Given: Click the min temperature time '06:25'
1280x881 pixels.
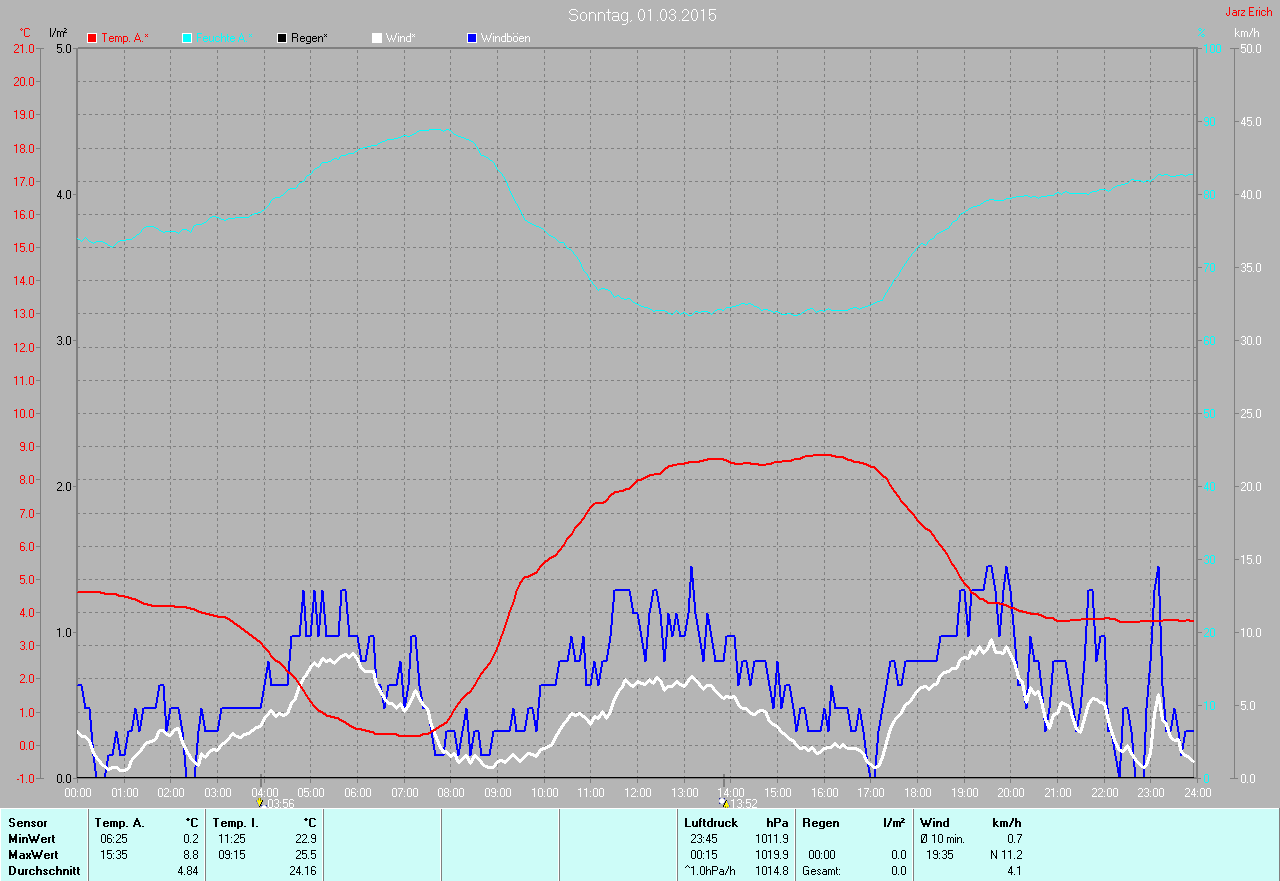Looking at the screenshot, I should [x=114, y=839].
